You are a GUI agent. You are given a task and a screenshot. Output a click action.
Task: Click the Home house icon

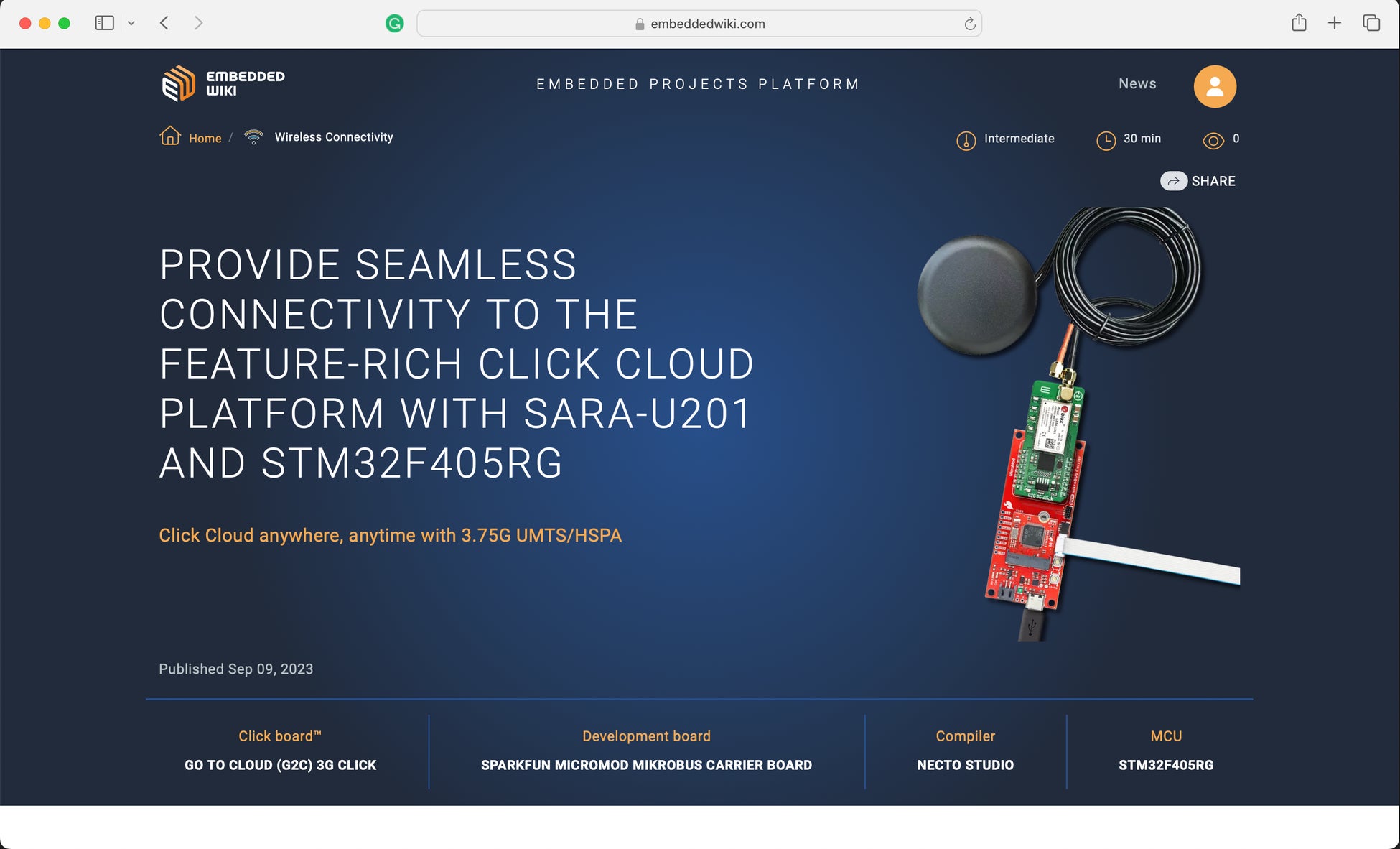pos(170,136)
